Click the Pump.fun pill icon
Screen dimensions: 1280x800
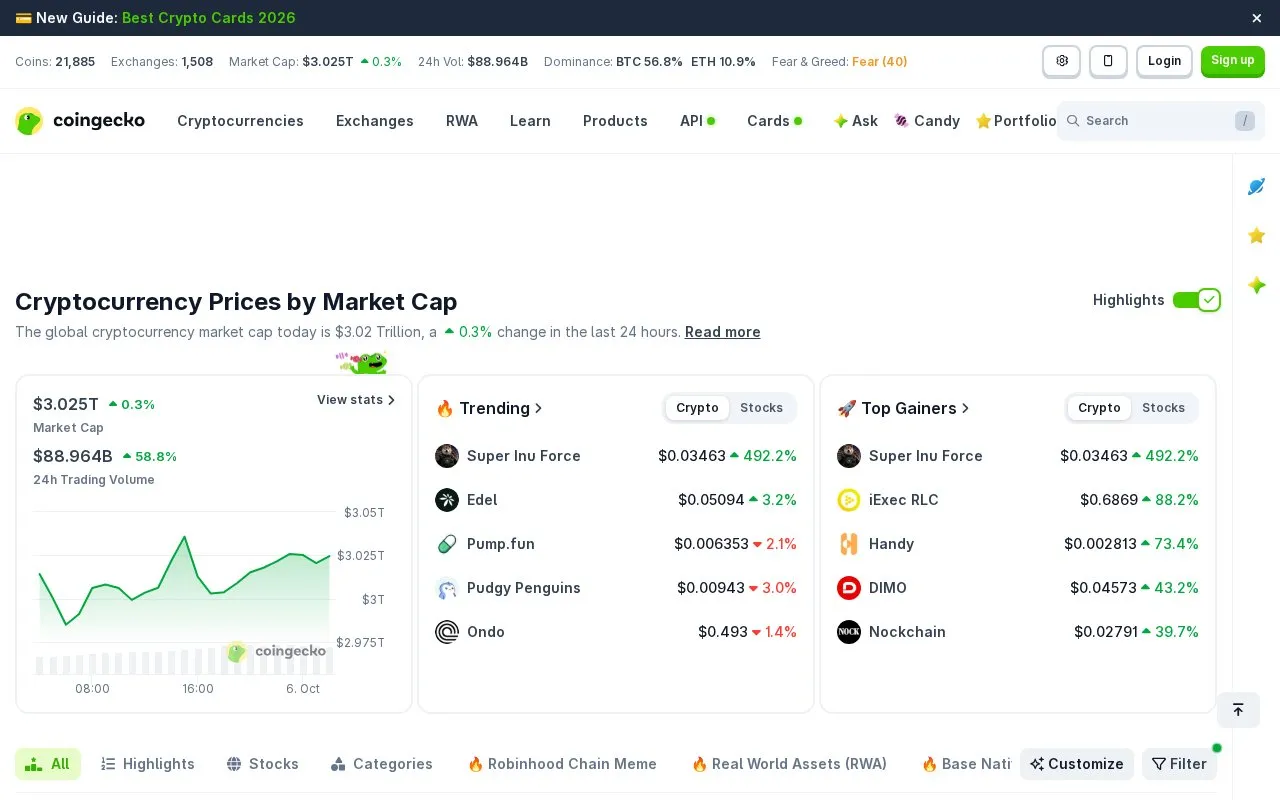447,544
